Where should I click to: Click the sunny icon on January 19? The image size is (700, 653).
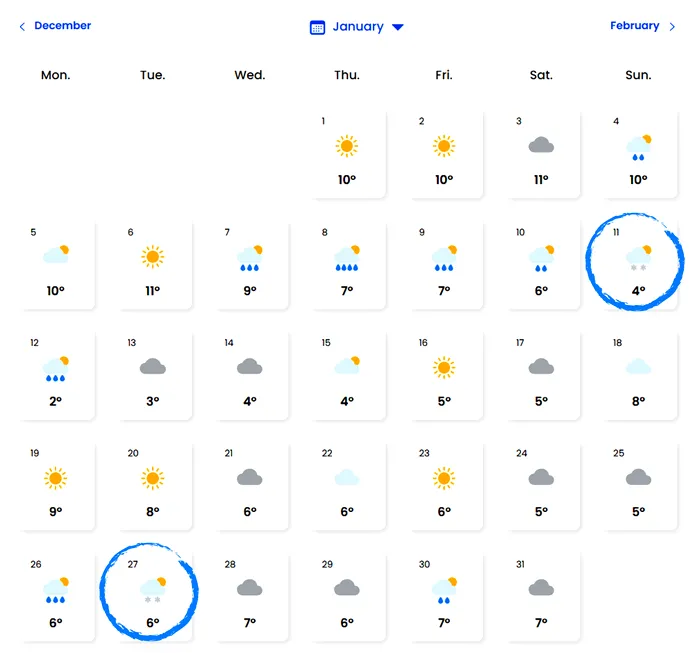click(56, 478)
